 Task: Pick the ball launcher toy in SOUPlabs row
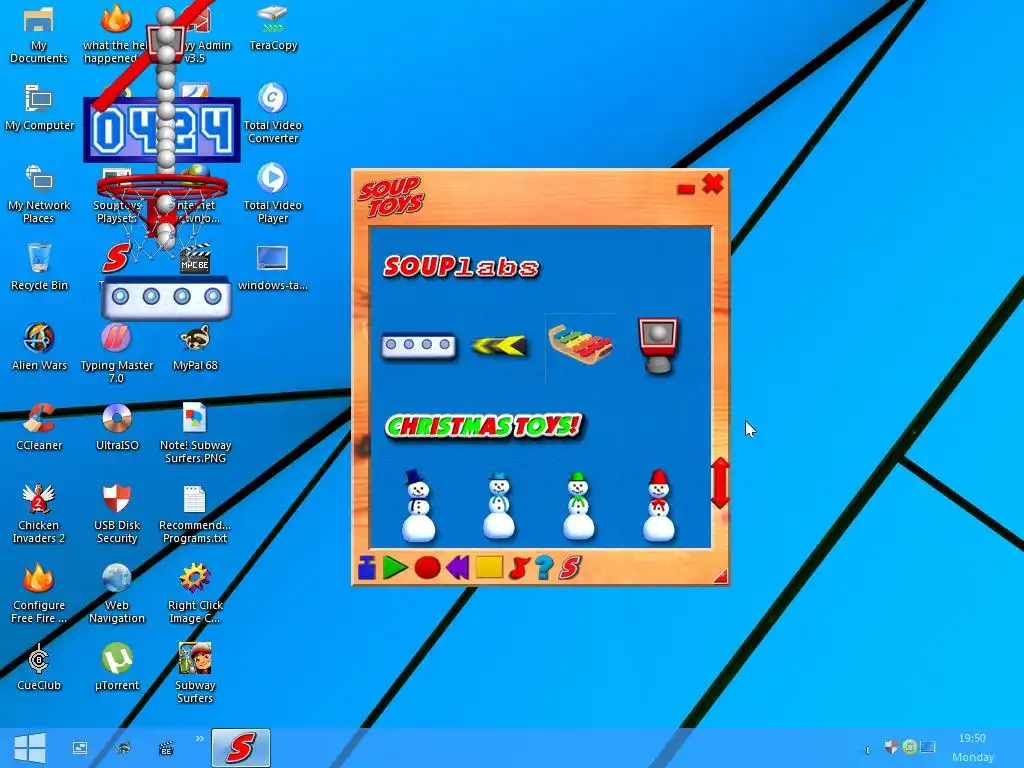coord(419,345)
